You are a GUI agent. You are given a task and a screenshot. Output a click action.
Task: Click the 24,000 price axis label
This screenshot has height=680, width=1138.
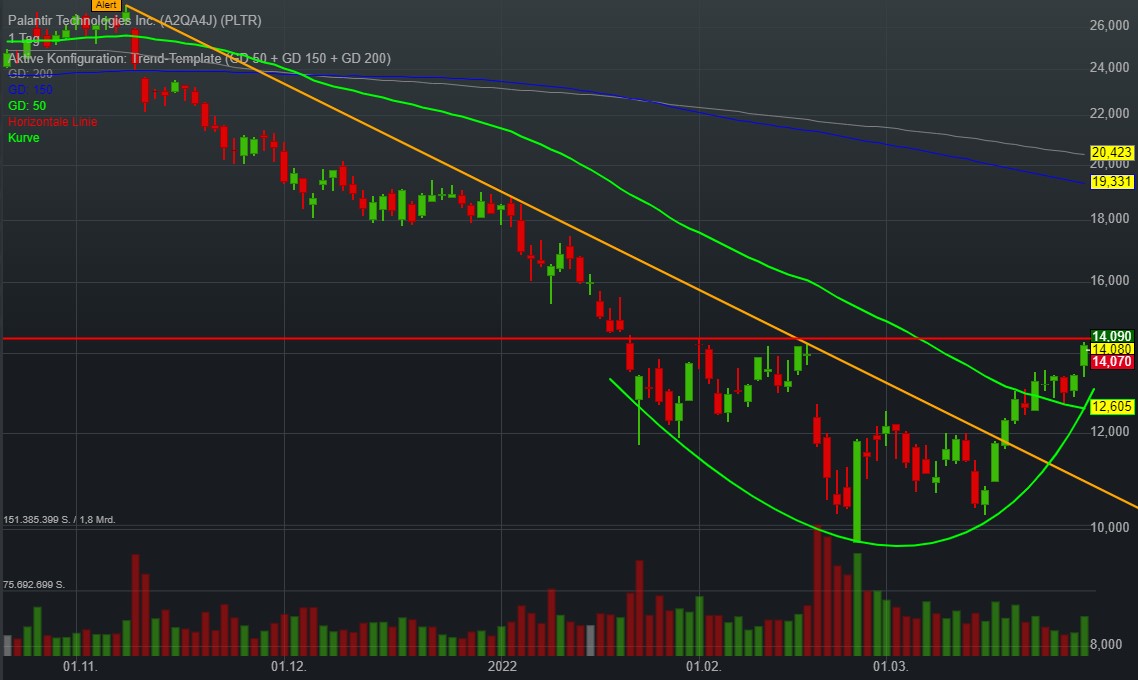tap(1109, 67)
